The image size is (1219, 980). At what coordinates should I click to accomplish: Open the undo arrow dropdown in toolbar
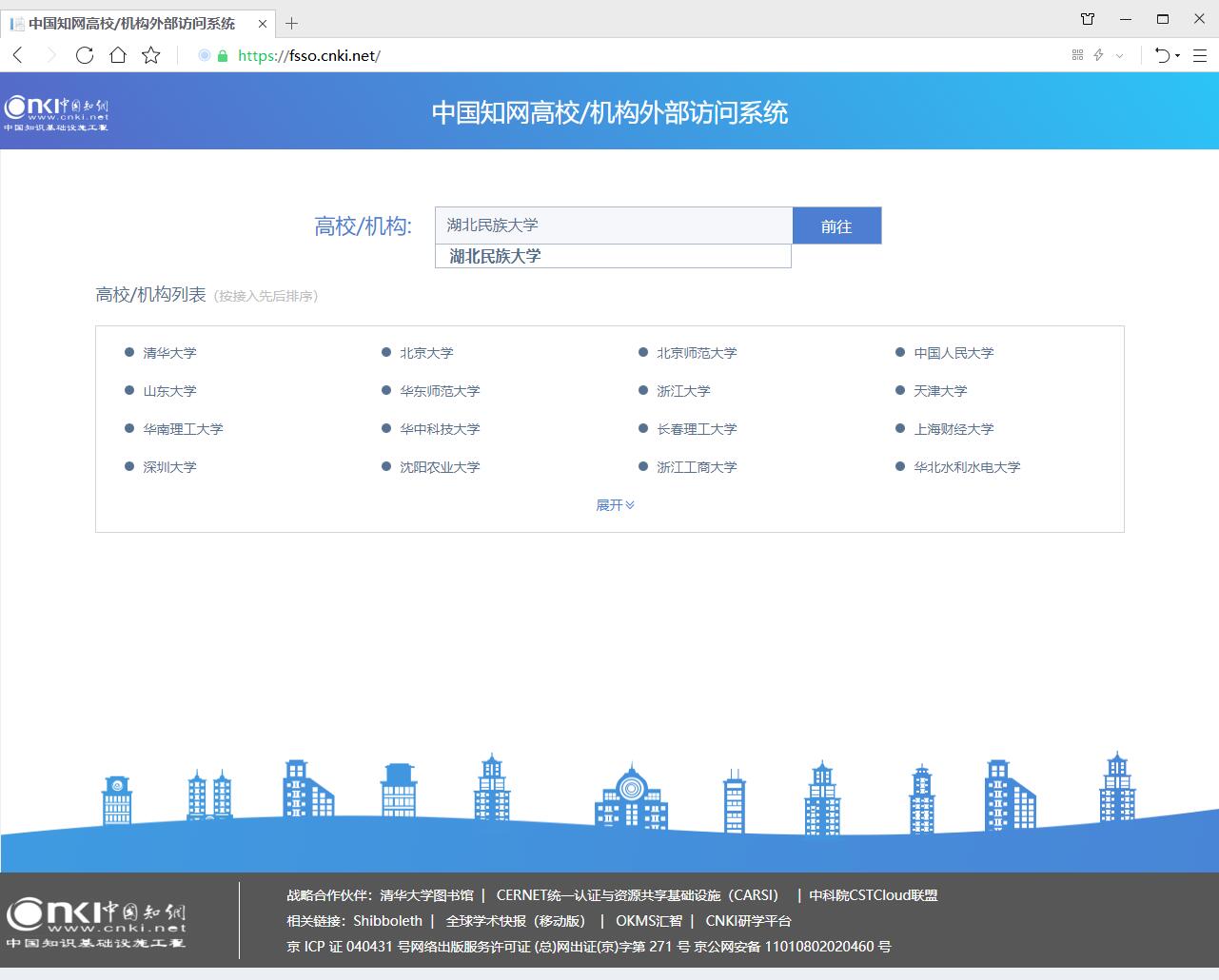[x=1166, y=55]
